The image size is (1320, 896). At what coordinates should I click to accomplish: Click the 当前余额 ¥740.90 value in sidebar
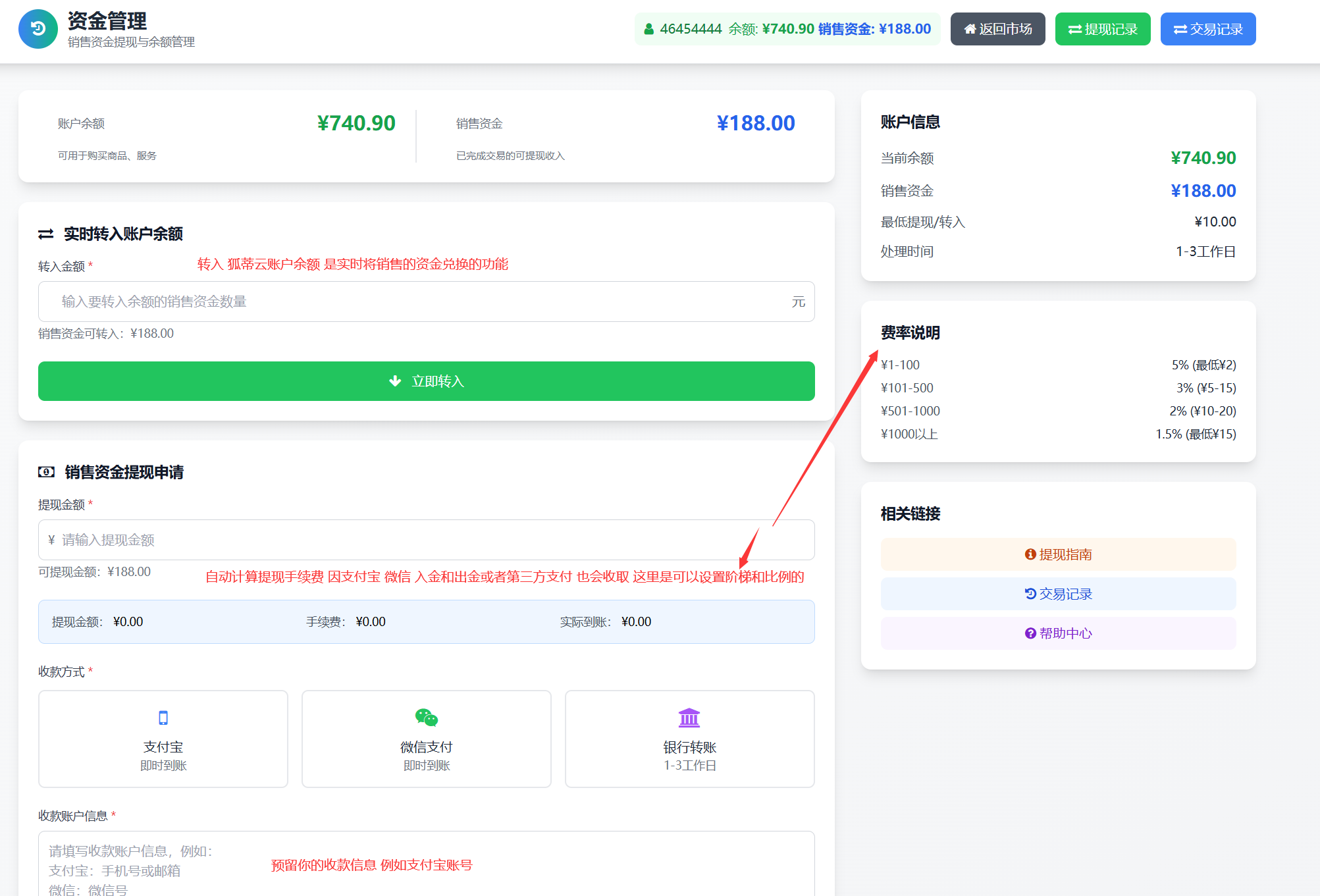(1203, 158)
